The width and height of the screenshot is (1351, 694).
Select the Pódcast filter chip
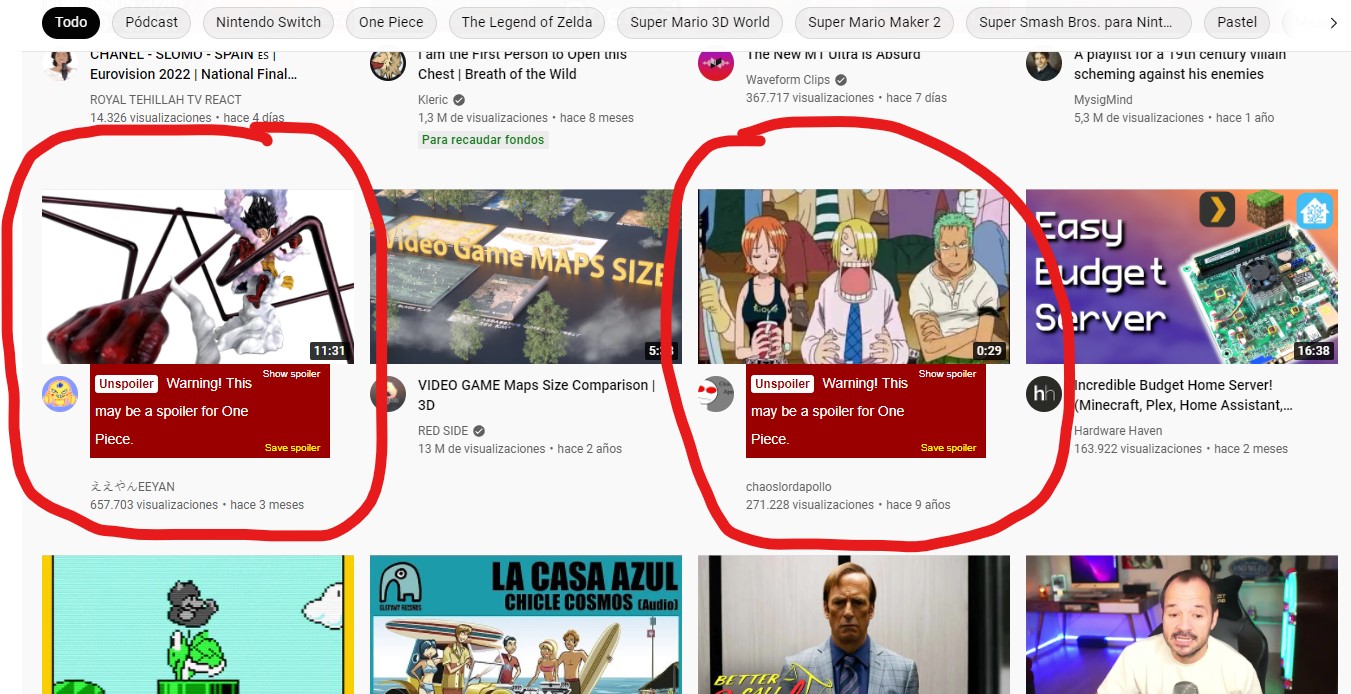[x=152, y=22]
